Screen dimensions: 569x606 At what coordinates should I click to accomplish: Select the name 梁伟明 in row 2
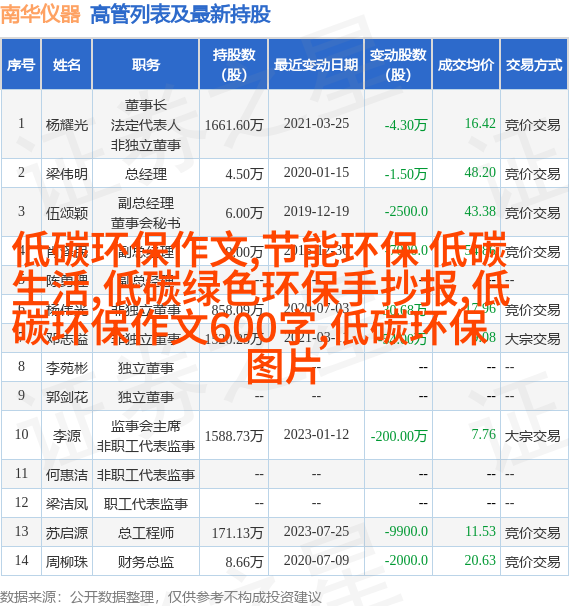[x=66, y=174]
